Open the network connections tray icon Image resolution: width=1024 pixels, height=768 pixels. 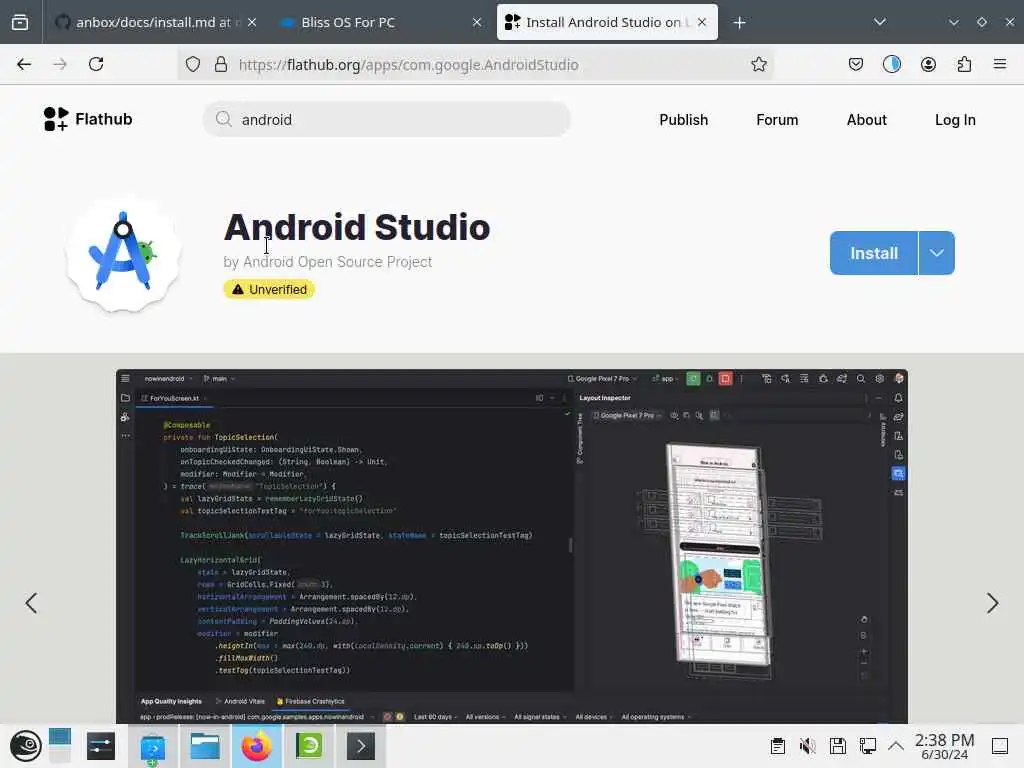pos(868,746)
